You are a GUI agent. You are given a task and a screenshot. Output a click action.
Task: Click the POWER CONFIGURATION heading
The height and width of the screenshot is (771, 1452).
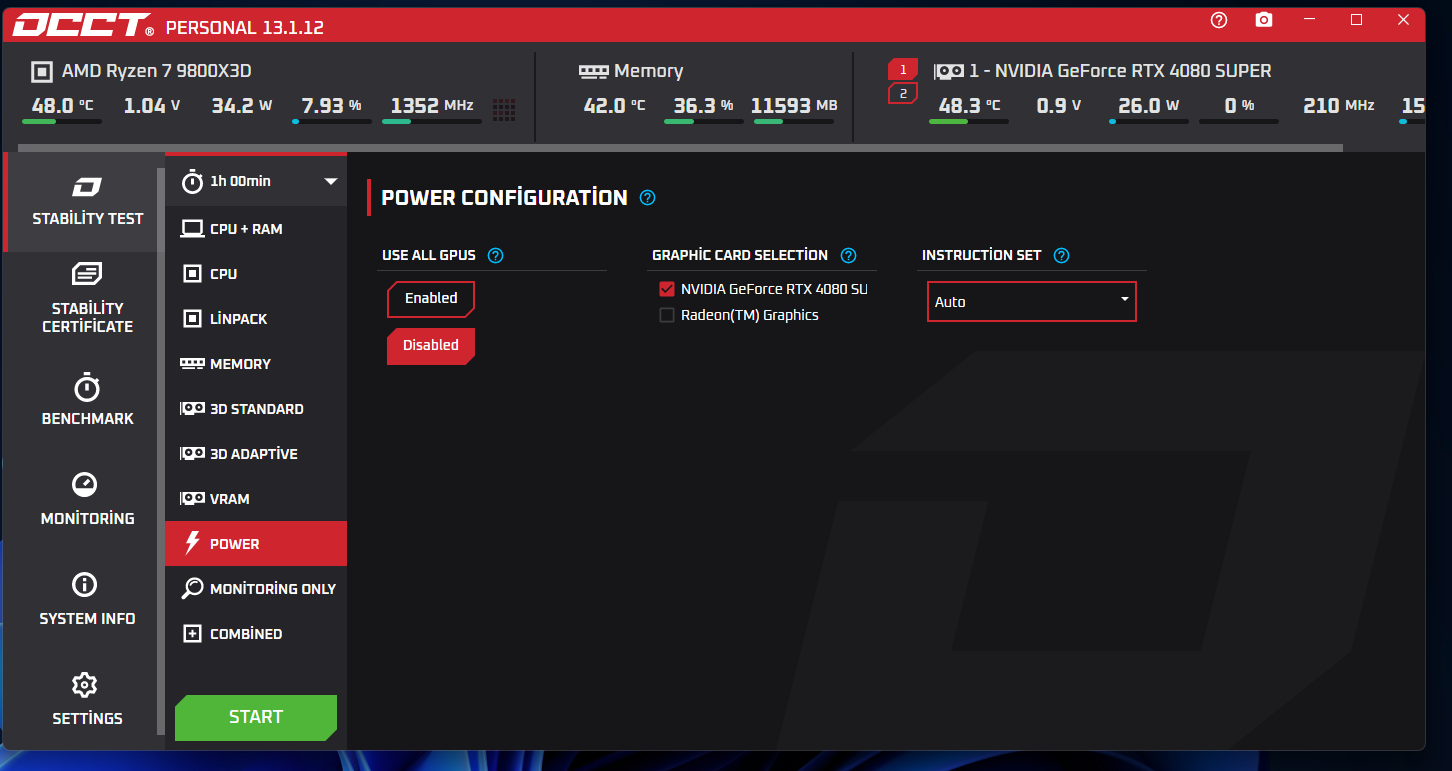click(x=505, y=197)
